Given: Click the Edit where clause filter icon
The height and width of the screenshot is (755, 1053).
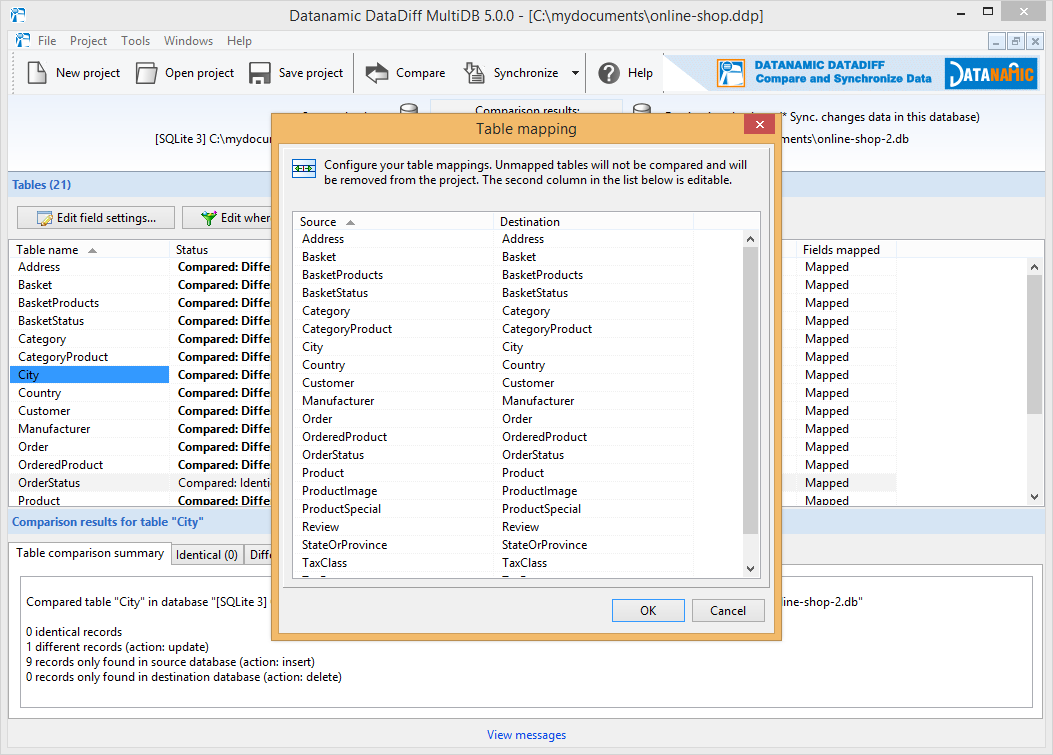Looking at the screenshot, I should [209, 218].
